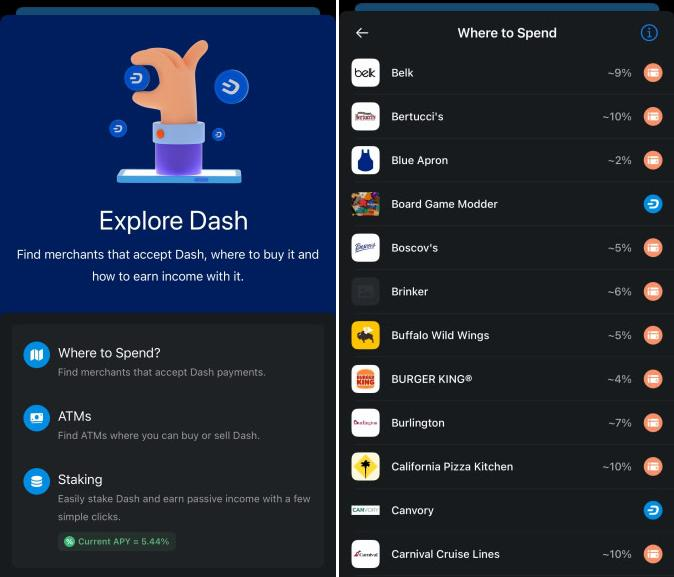674x577 pixels.
Task: Tap the Burlington logo icon
Action: [365, 423]
